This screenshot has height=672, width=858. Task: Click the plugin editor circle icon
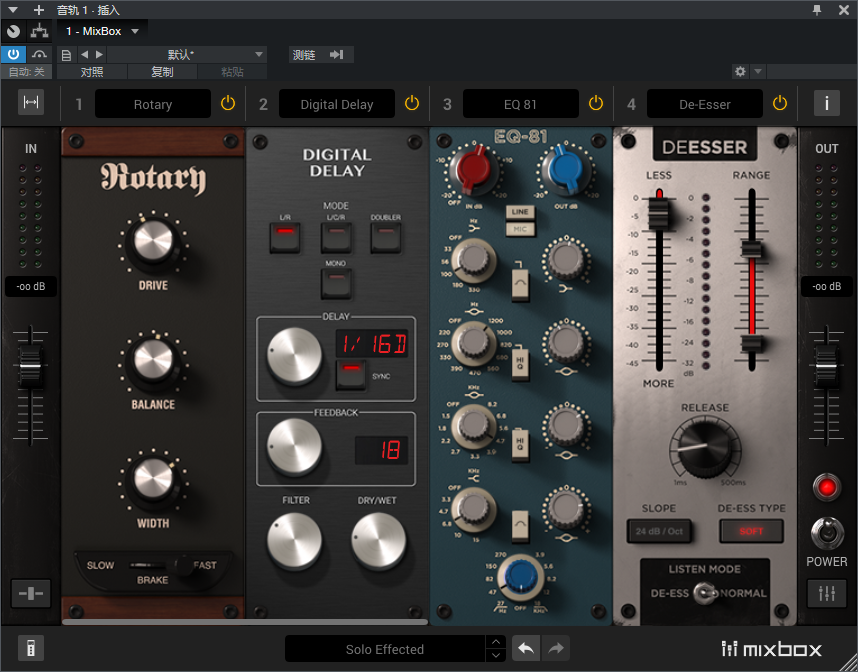[13, 31]
